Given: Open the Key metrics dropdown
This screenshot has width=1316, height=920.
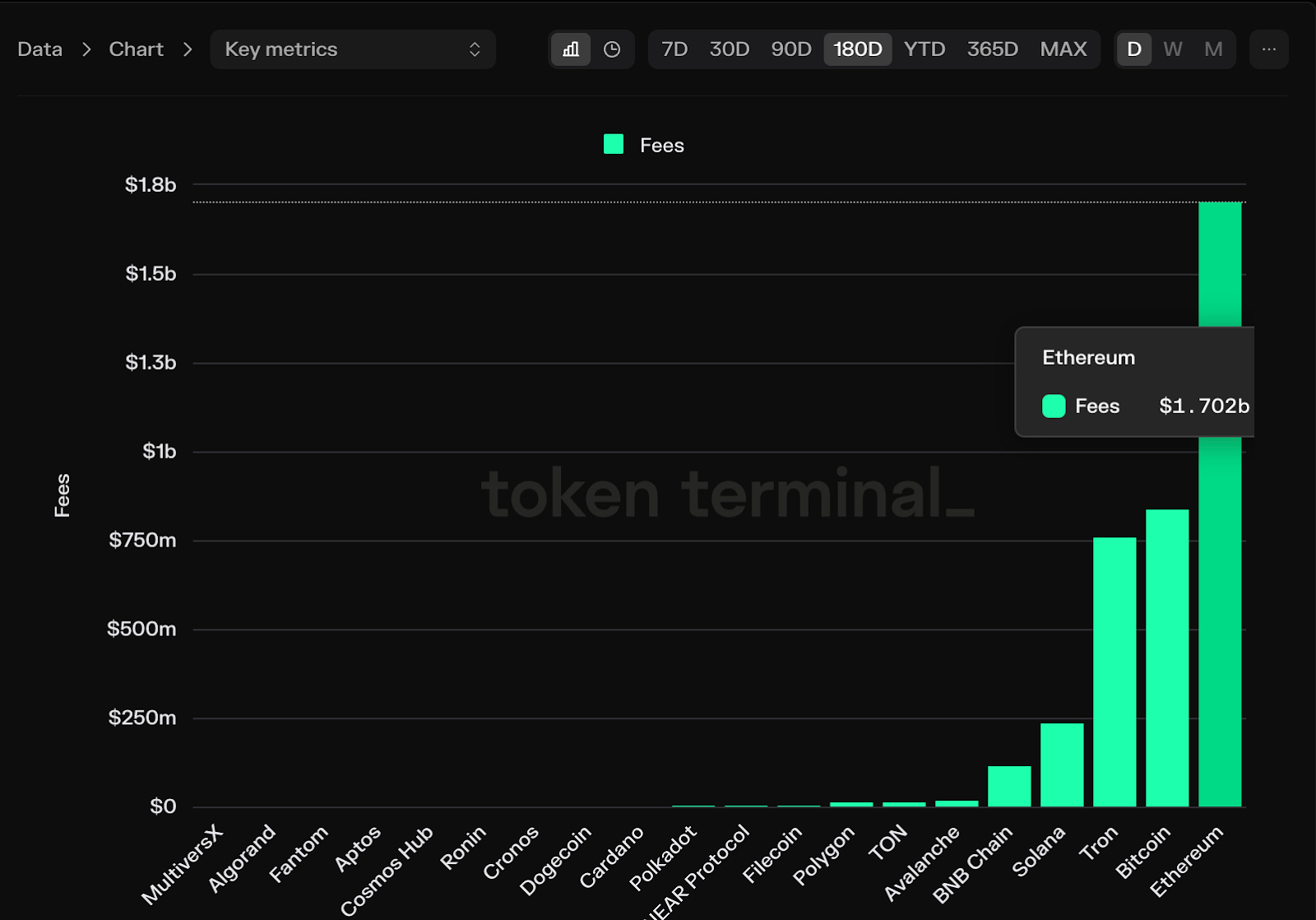Looking at the screenshot, I should click(353, 49).
